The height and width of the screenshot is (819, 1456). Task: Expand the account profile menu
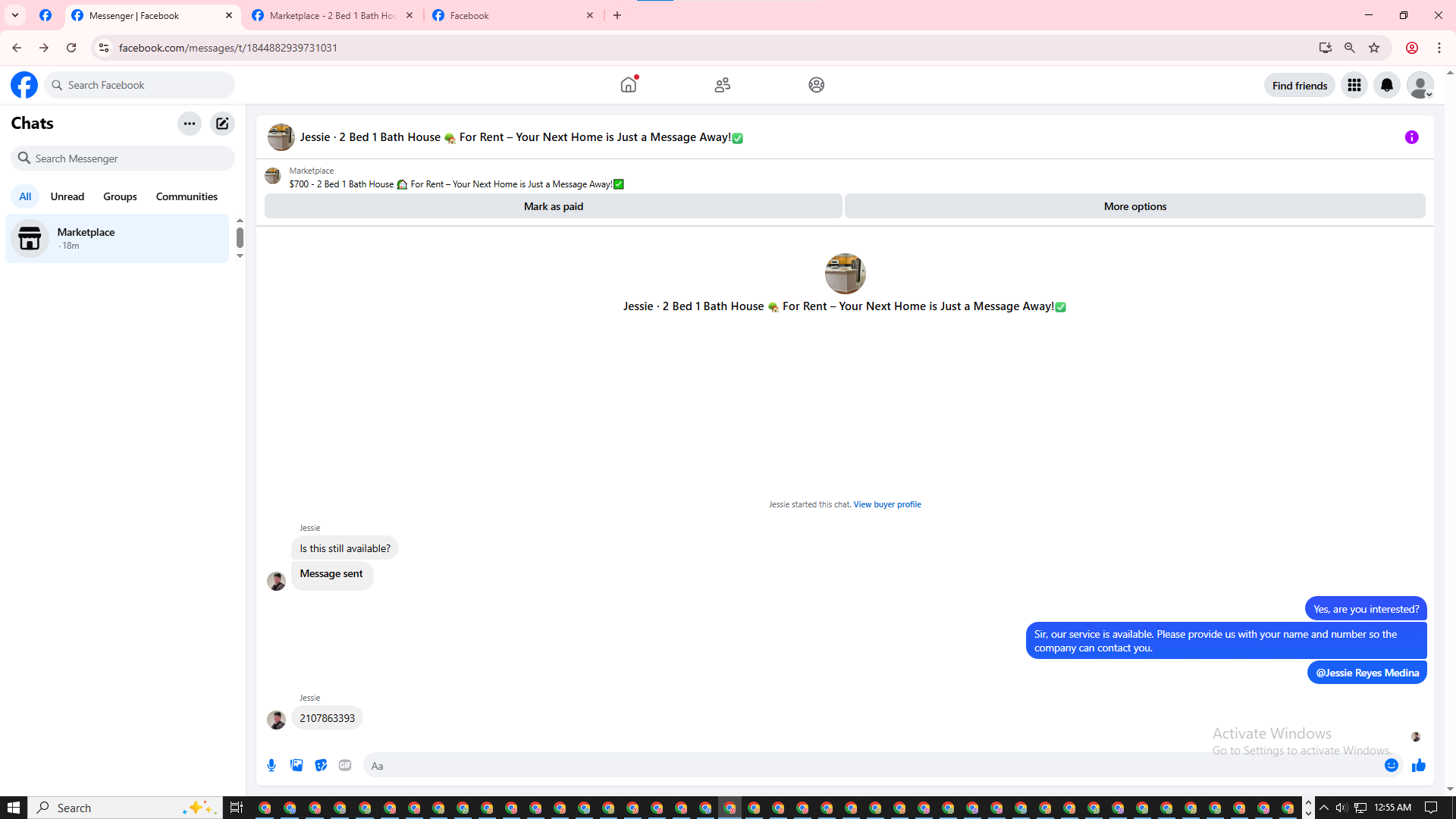point(1420,85)
